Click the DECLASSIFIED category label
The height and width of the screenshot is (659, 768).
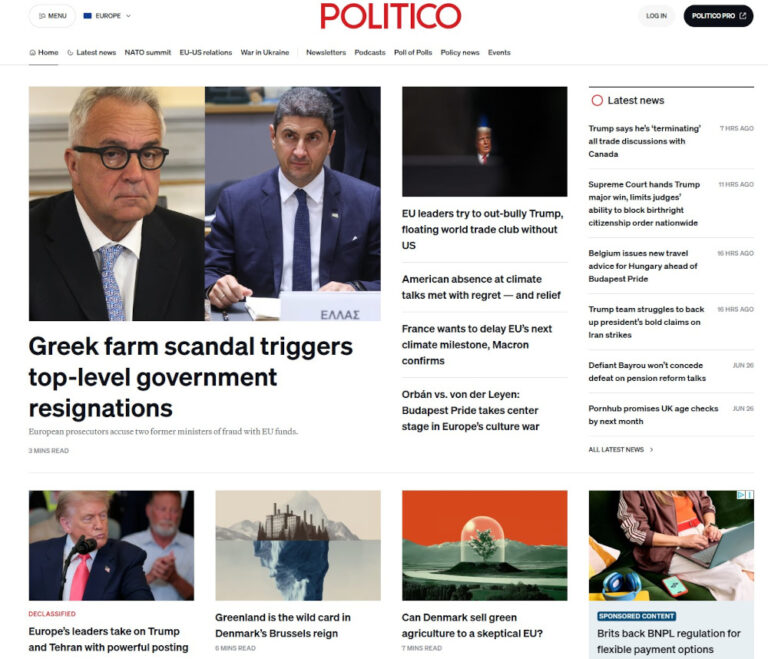tap(52, 613)
